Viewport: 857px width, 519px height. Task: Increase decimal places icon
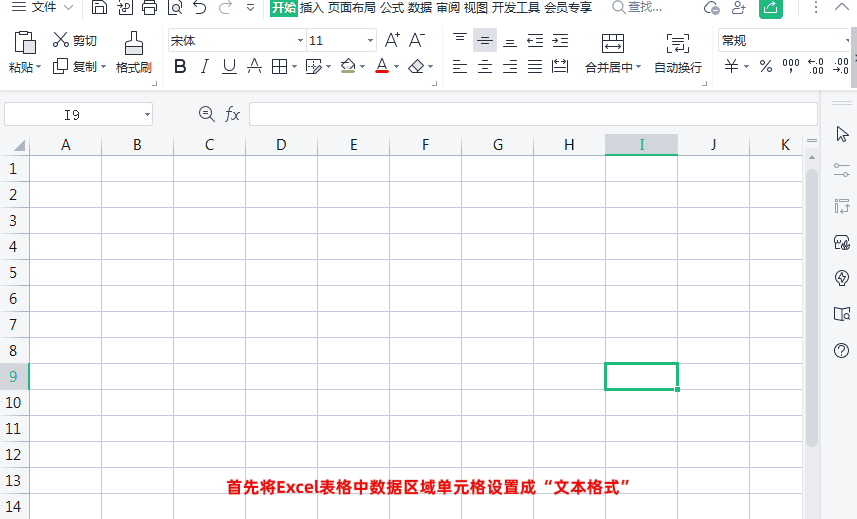click(x=816, y=67)
